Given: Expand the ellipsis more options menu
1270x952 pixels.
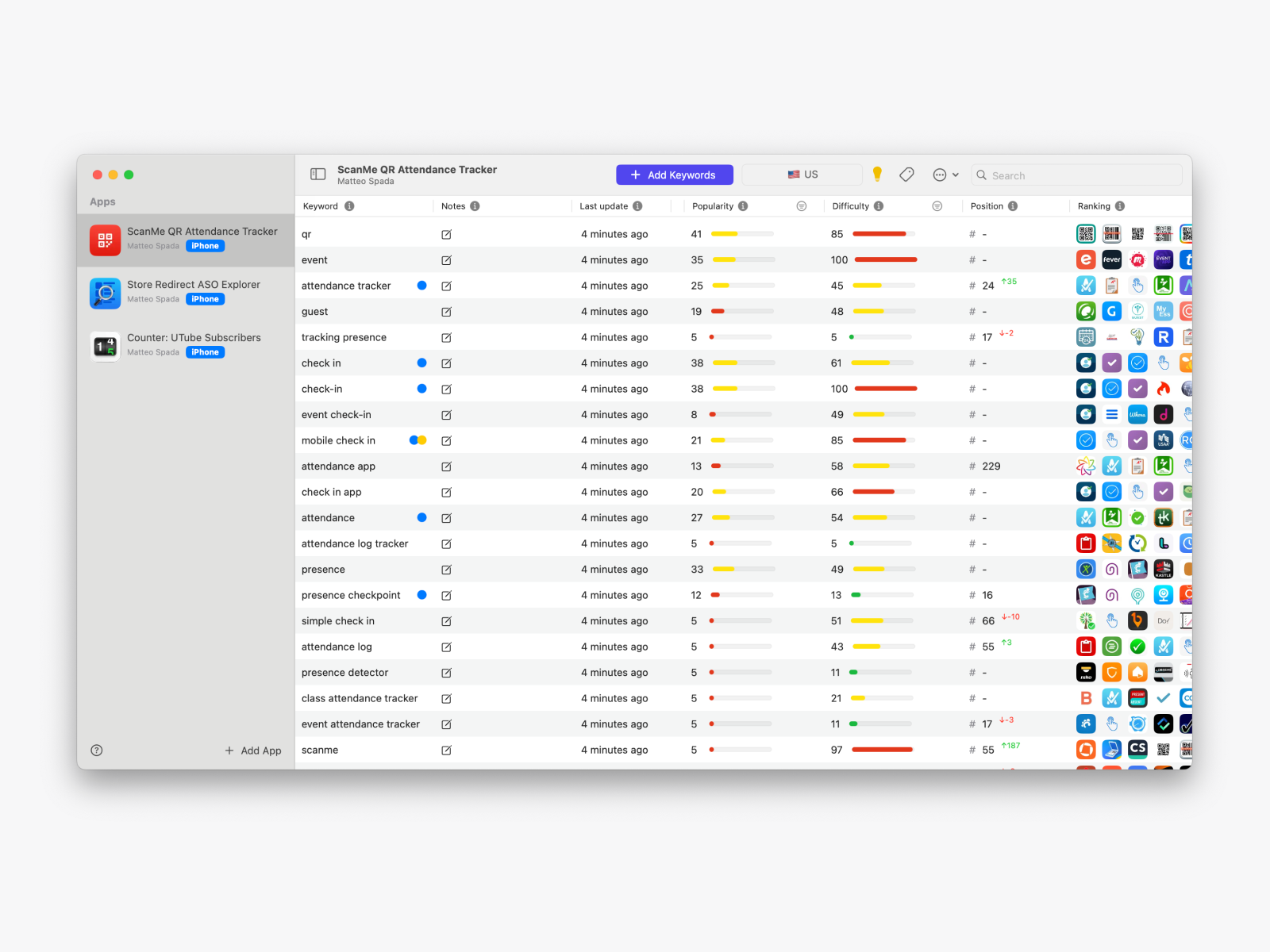Looking at the screenshot, I should coord(945,175).
